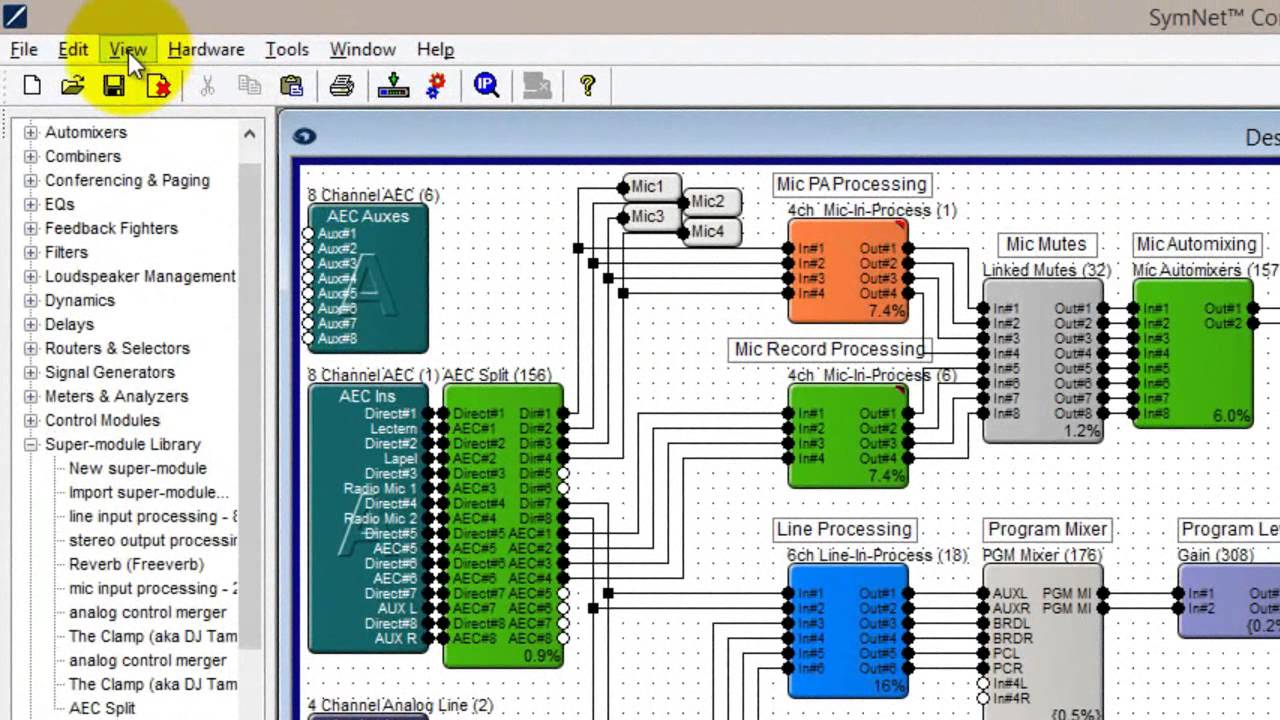Expand the Meters & Analyzers node
The width and height of the screenshot is (1280, 720).
click(x=31, y=396)
